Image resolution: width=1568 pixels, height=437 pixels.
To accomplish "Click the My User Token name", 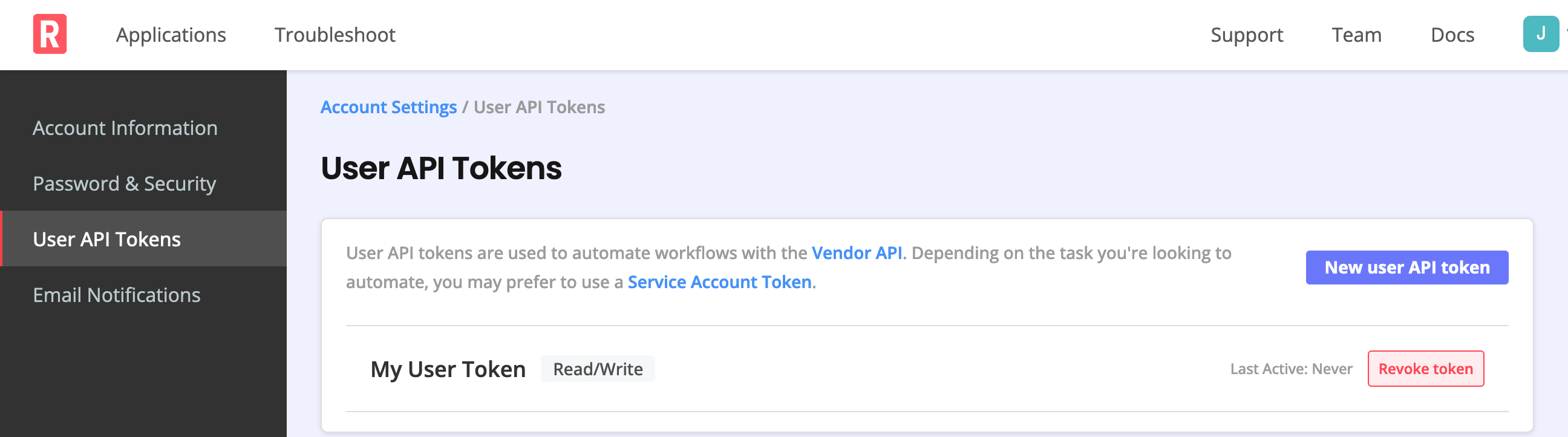I will click(449, 368).
